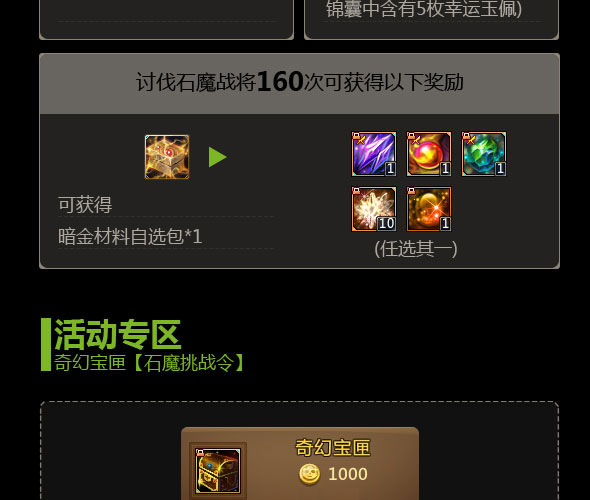Image resolution: width=590 pixels, height=500 pixels.
Task: Click the 奇幻宝匣 product title
Action: [333, 448]
